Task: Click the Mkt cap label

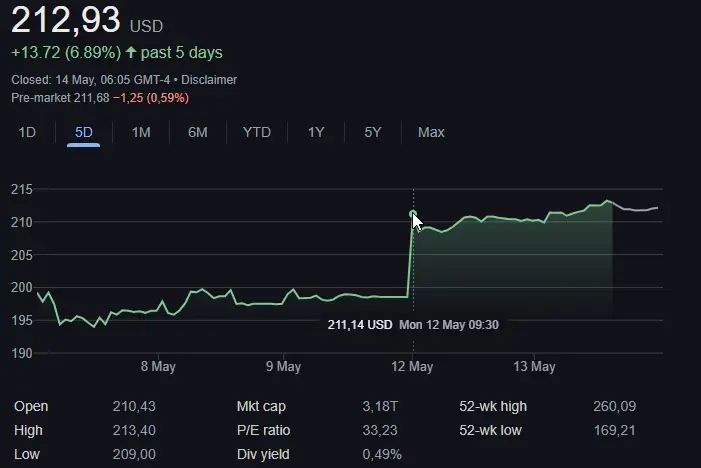Action: pyautogui.click(x=261, y=406)
